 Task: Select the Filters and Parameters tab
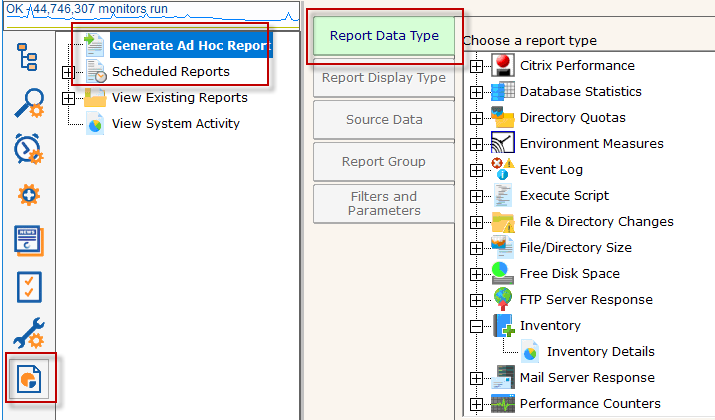(384, 204)
